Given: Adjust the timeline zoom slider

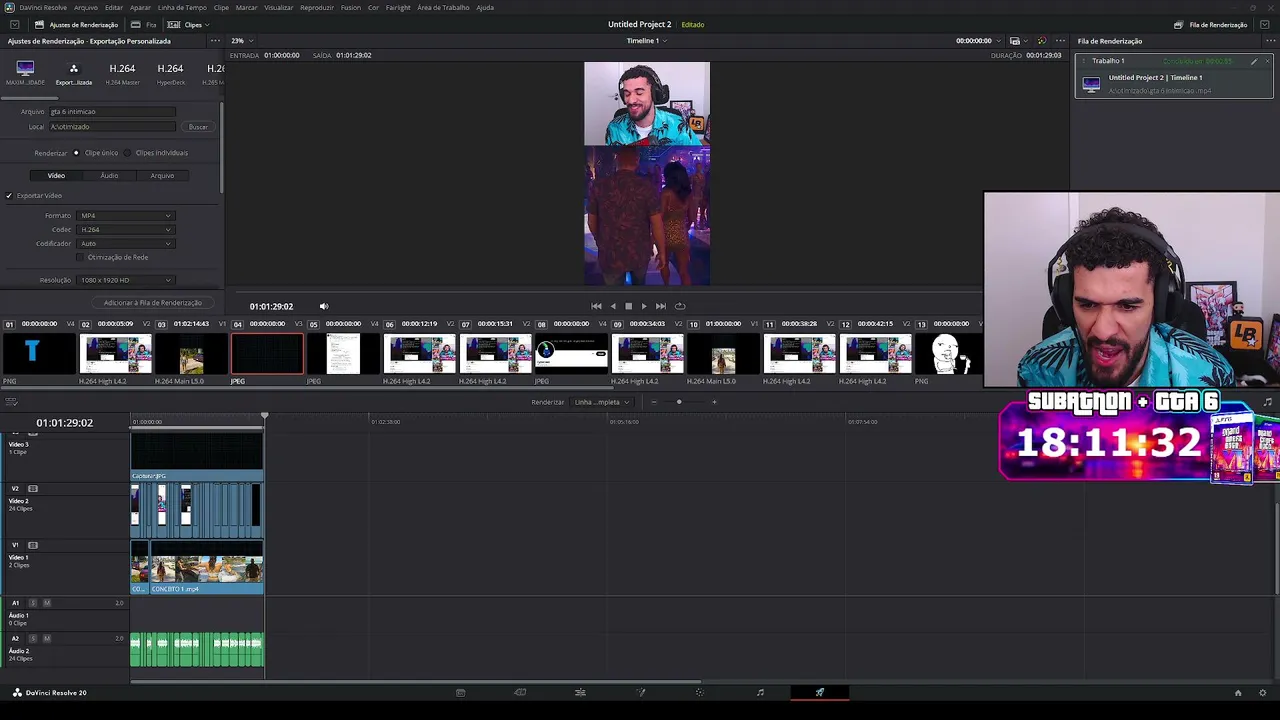Looking at the screenshot, I should pos(679,402).
